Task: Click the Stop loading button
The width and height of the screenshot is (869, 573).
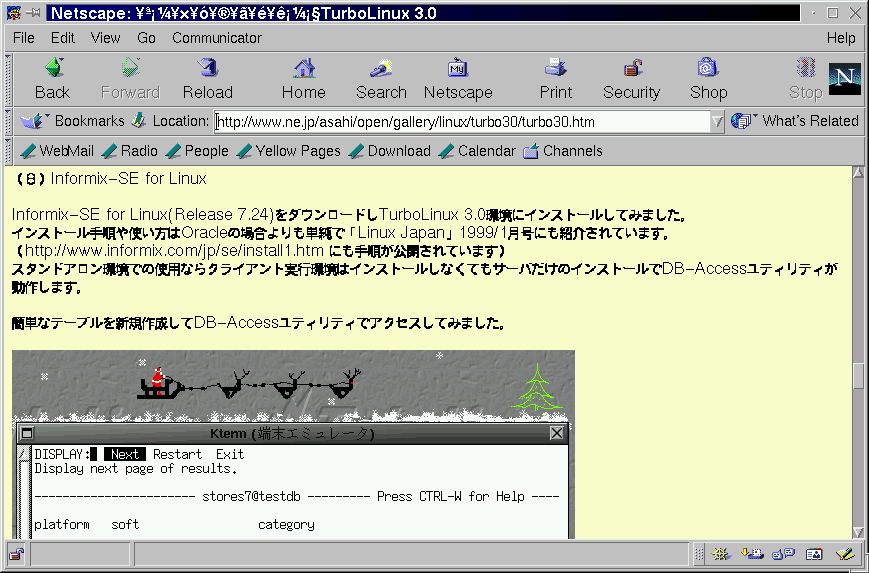Action: click(x=806, y=79)
